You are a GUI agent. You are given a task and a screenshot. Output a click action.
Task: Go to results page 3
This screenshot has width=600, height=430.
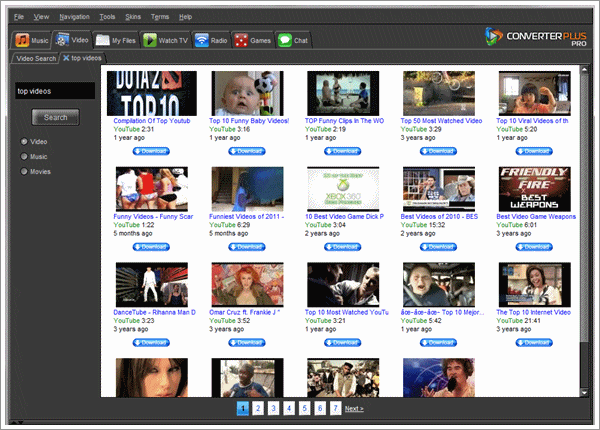coord(274,408)
